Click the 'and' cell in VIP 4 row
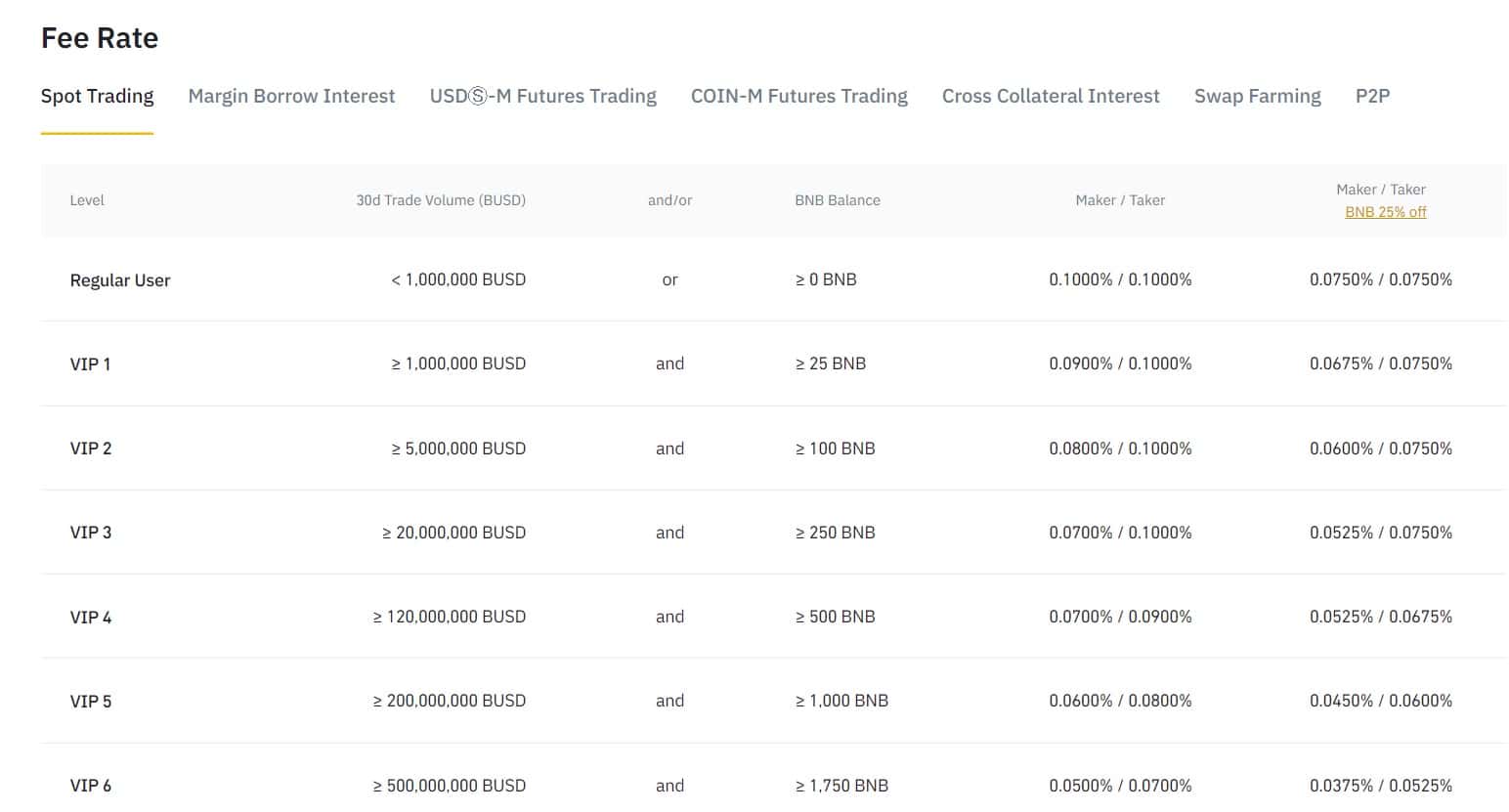This screenshot has width=1509, height=812. pos(669,617)
